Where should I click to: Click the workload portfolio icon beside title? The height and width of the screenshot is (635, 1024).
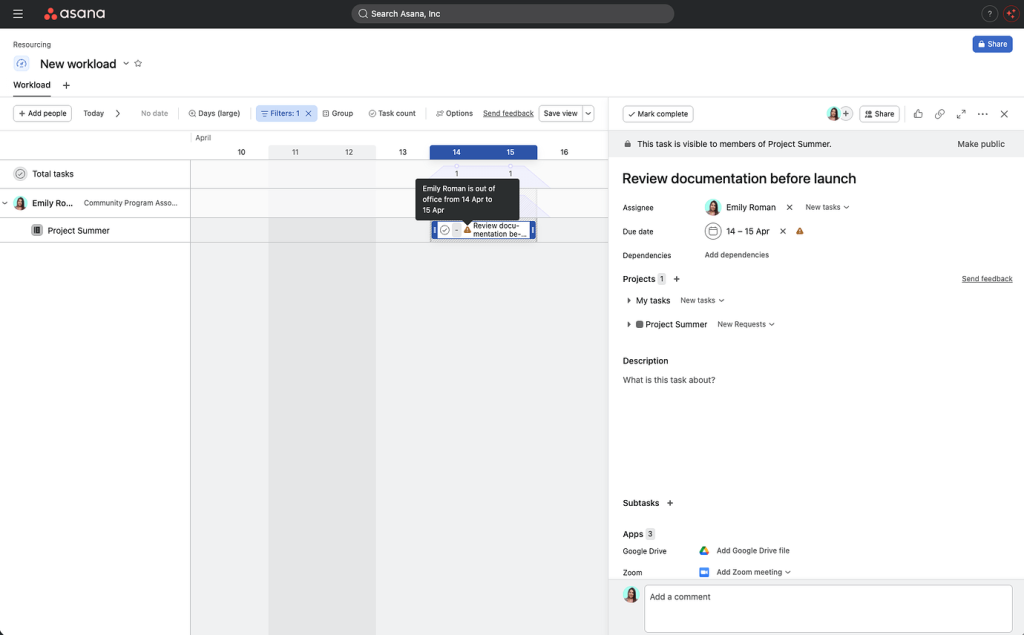22,63
